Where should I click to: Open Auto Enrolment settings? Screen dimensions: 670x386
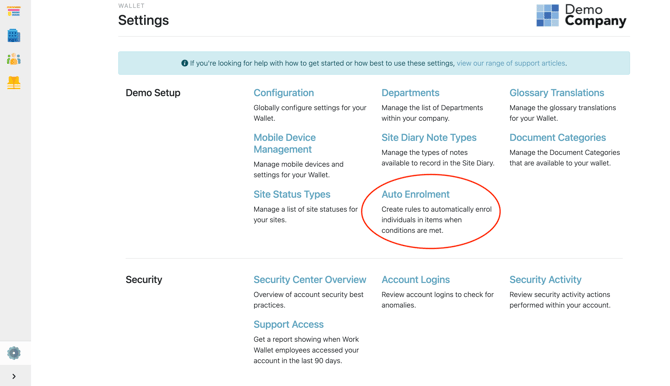(x=415, y=194)
